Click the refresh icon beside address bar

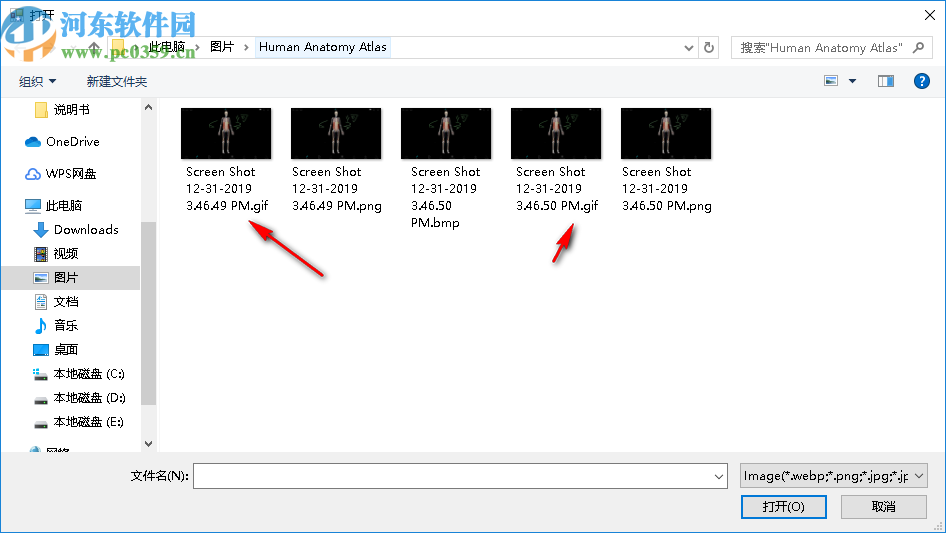(709, 47)
